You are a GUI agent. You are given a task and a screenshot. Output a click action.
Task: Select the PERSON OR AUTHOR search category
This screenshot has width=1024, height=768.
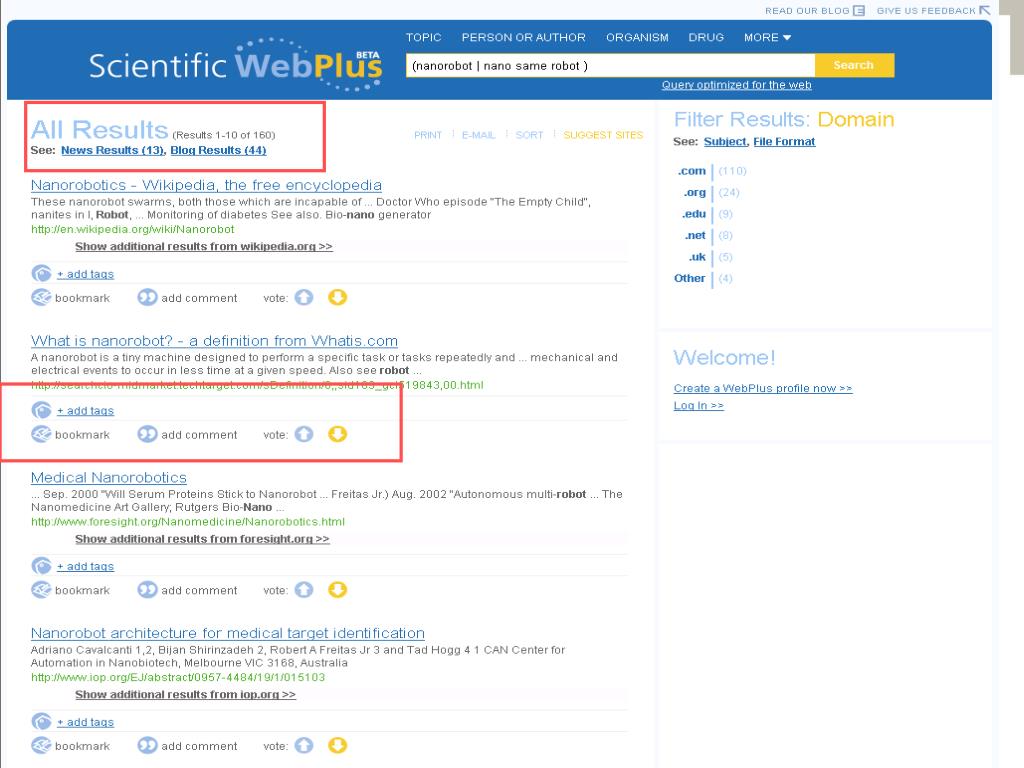(x=523, y=37)
